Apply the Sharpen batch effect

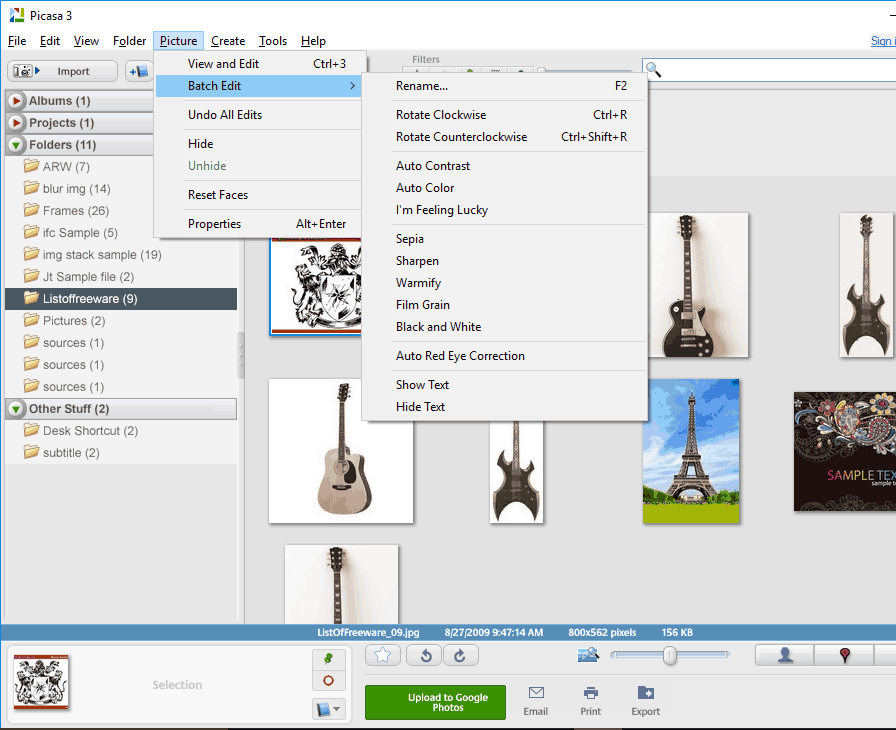pos(505,261)
